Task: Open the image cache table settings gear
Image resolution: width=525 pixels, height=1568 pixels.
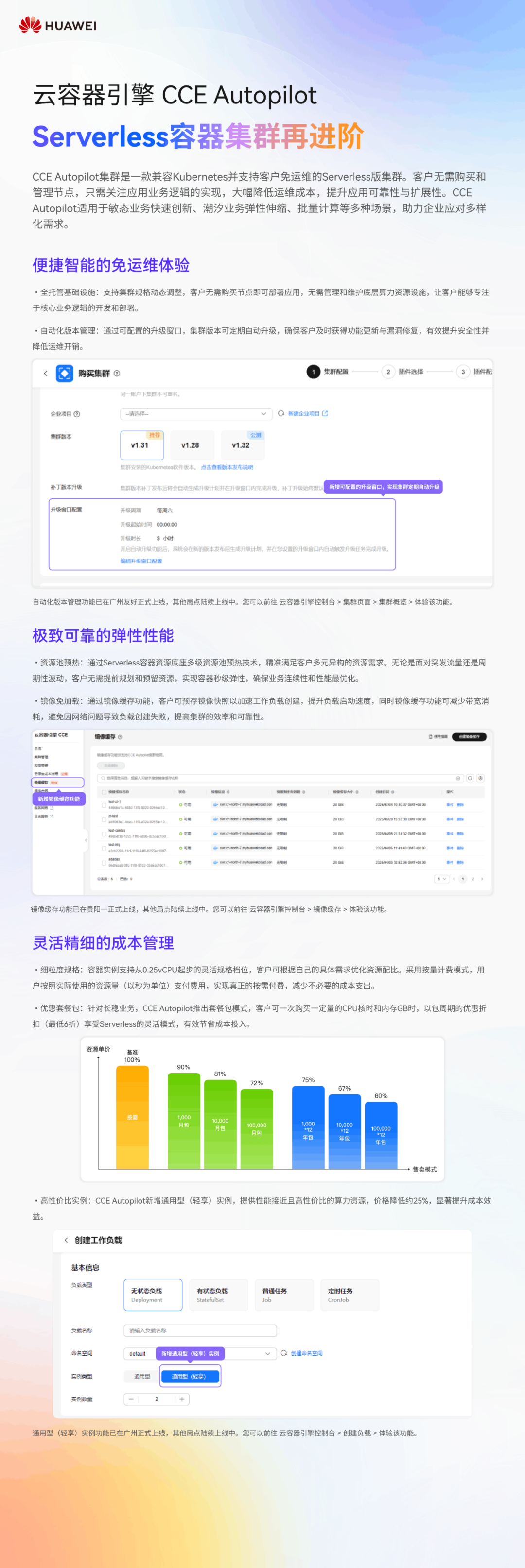Action: 481,778
